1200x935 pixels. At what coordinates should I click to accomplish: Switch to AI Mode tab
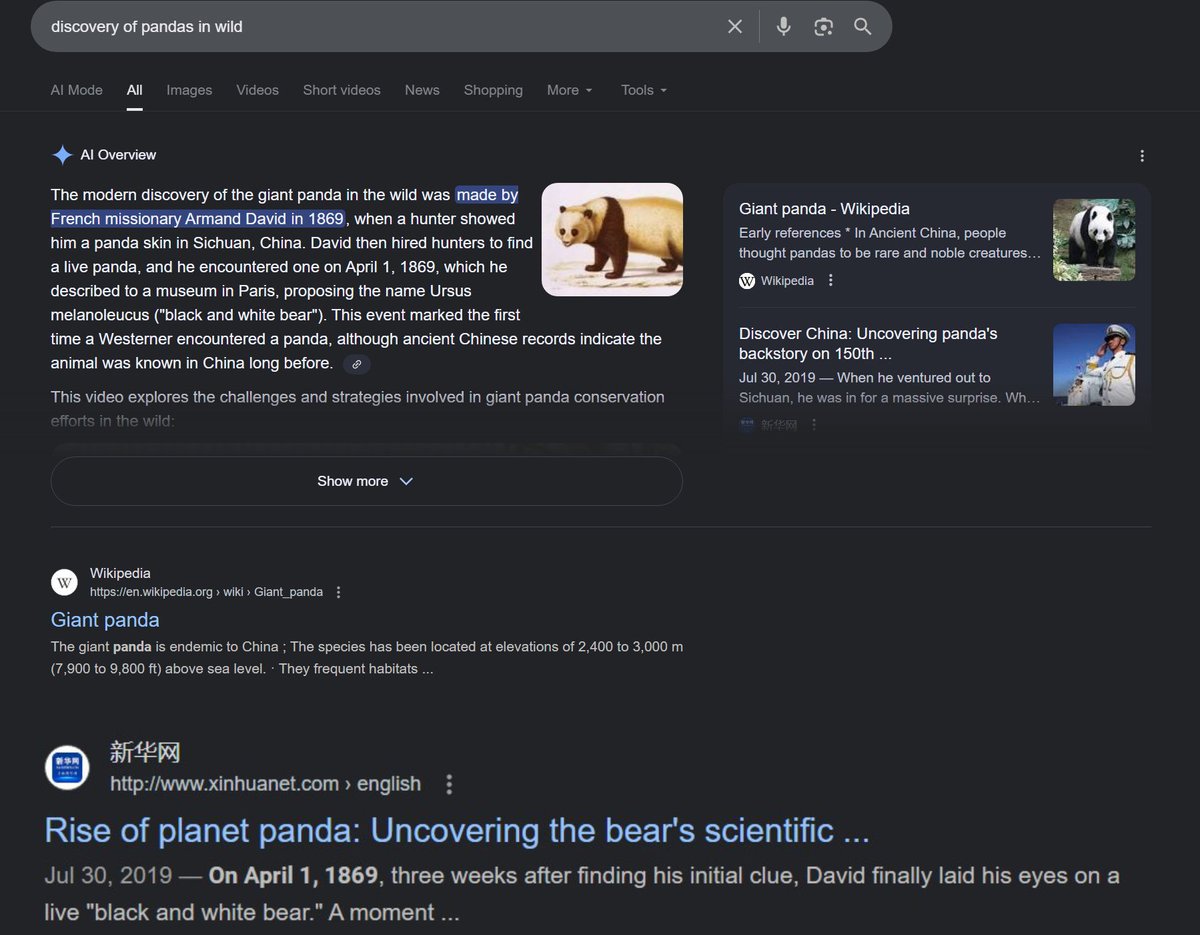(77, 90)
